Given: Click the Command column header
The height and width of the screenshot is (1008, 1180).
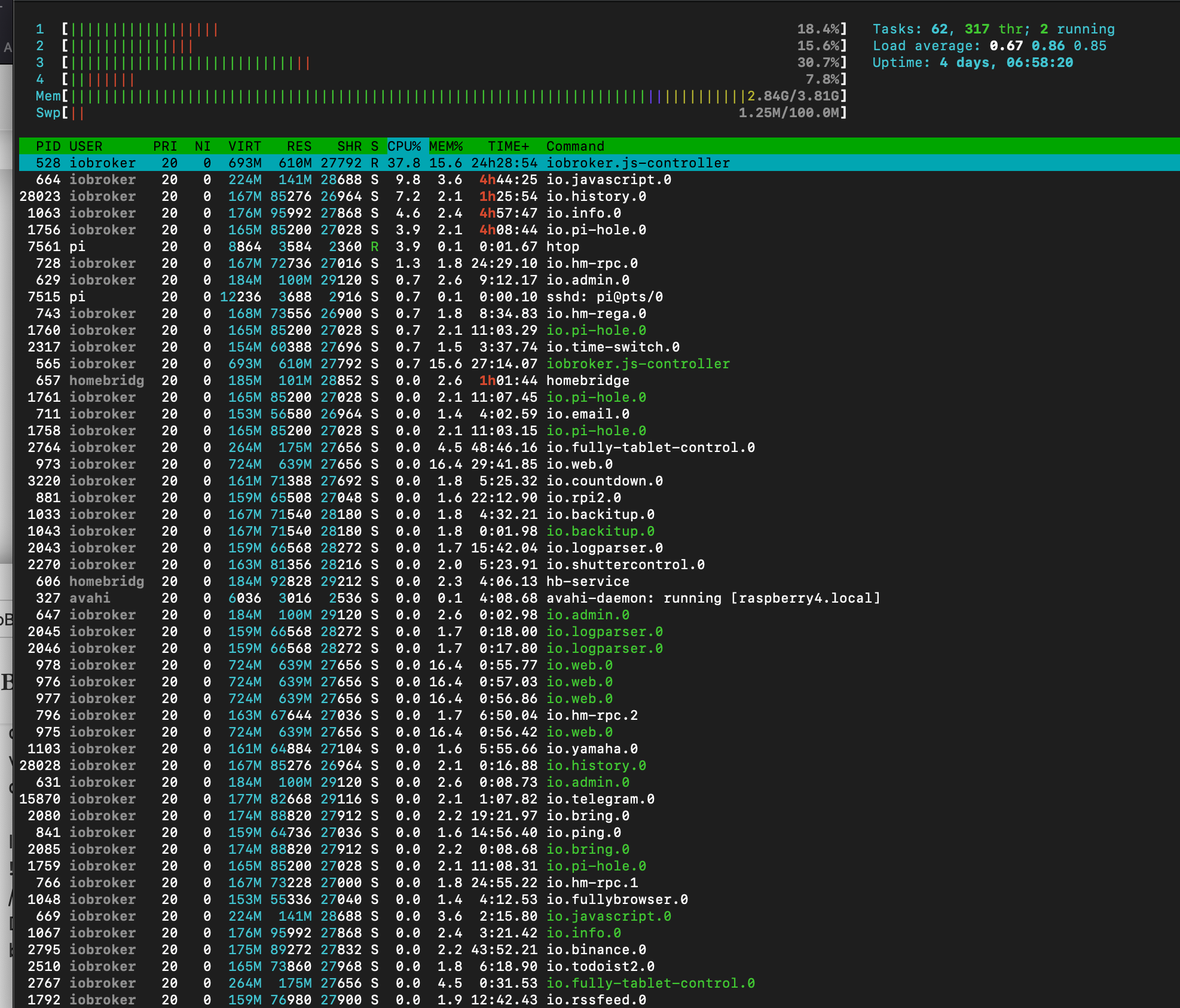Looking at the screenshot, I should point(575,146).
